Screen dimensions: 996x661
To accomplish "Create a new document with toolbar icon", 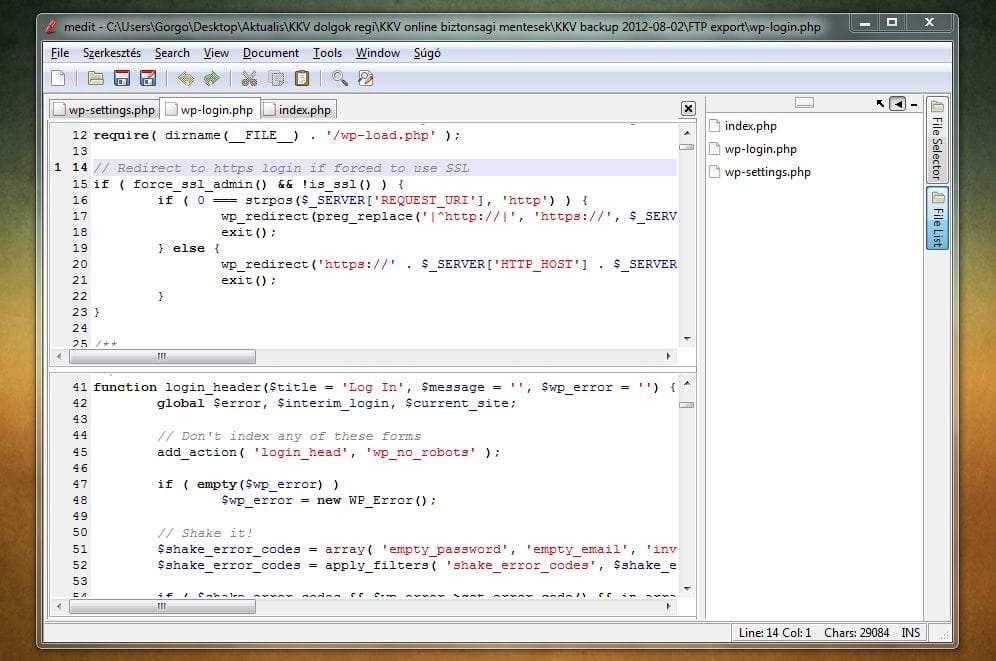I will click(x=58, y=78).
